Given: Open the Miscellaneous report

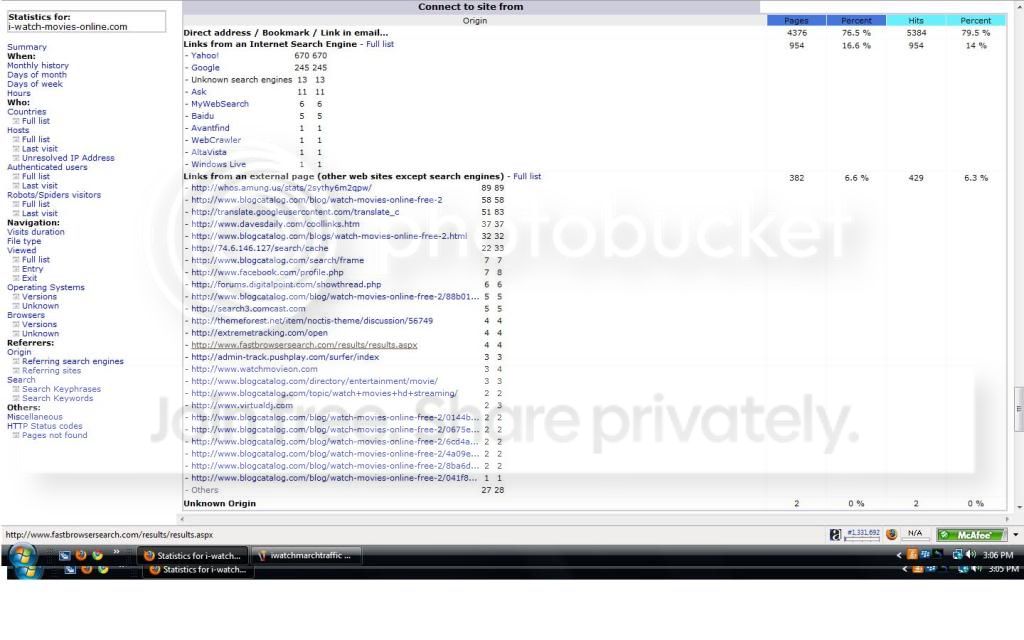Looking at the screenshot, I should (x=35, y=417).
